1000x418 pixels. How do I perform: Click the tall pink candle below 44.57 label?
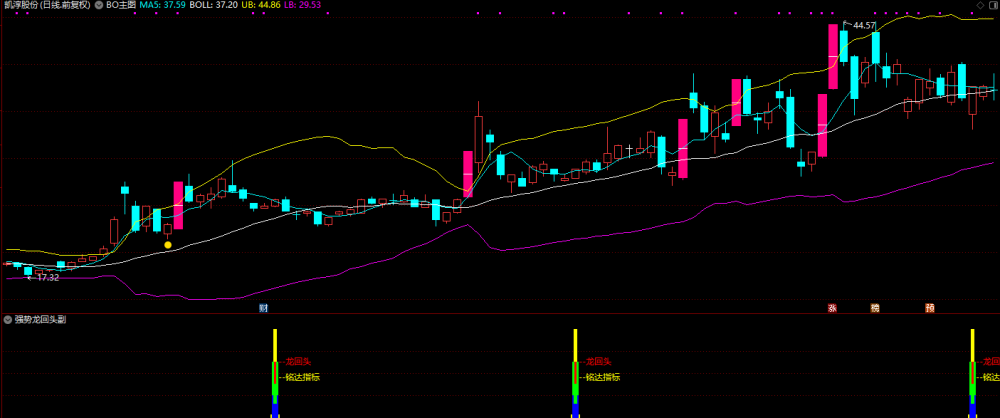click(832, 56)
